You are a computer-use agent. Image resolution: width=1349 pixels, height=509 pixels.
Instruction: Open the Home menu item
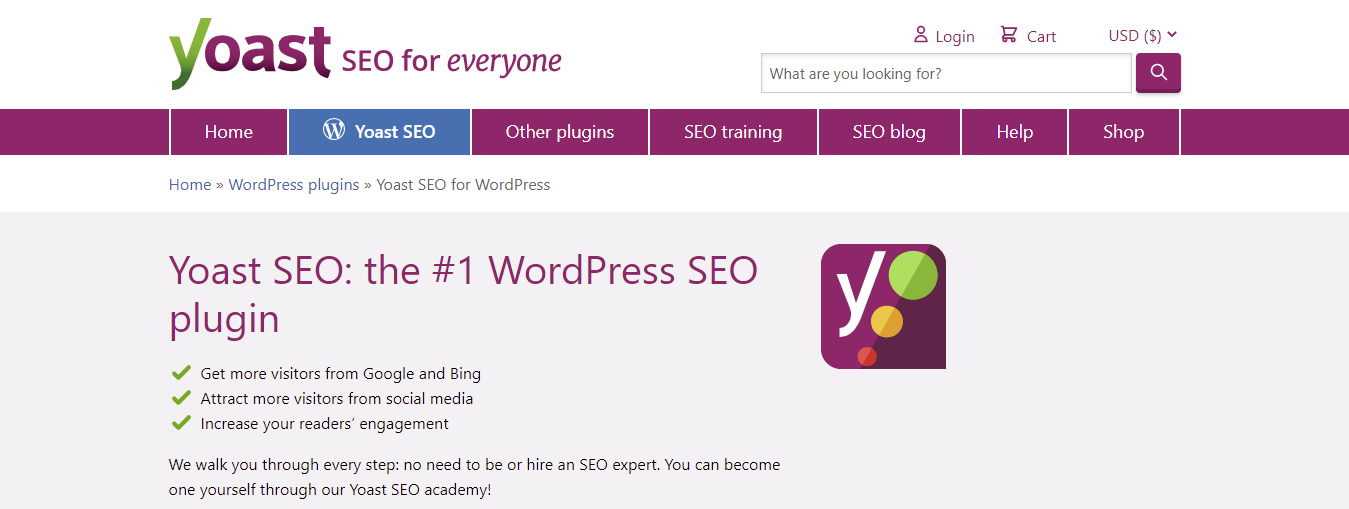click(x=229, y=132)
